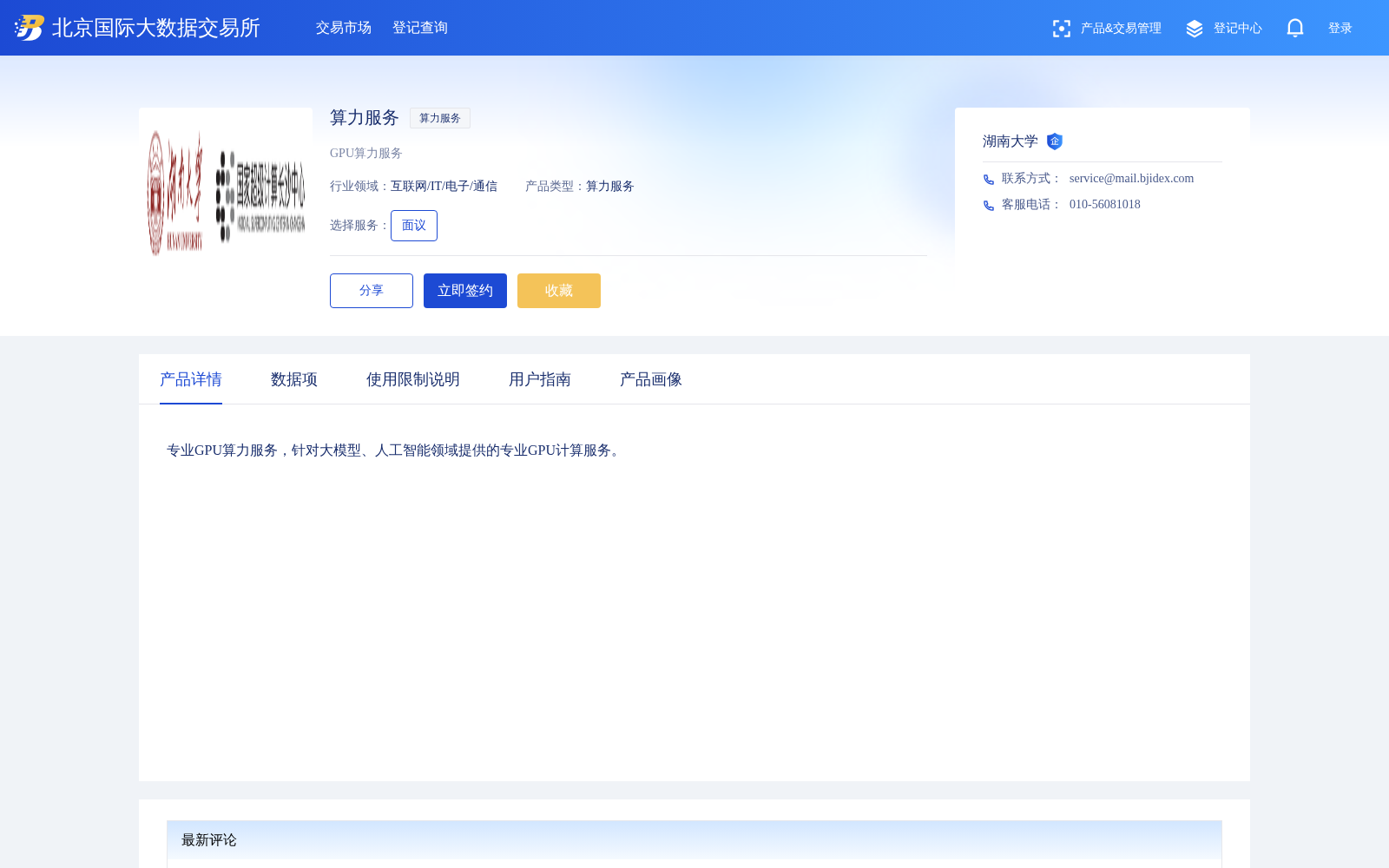This screenshot has width=1389, height=868.
Task: Click the product & transaction management scan icon
Action: point(1061,29)
